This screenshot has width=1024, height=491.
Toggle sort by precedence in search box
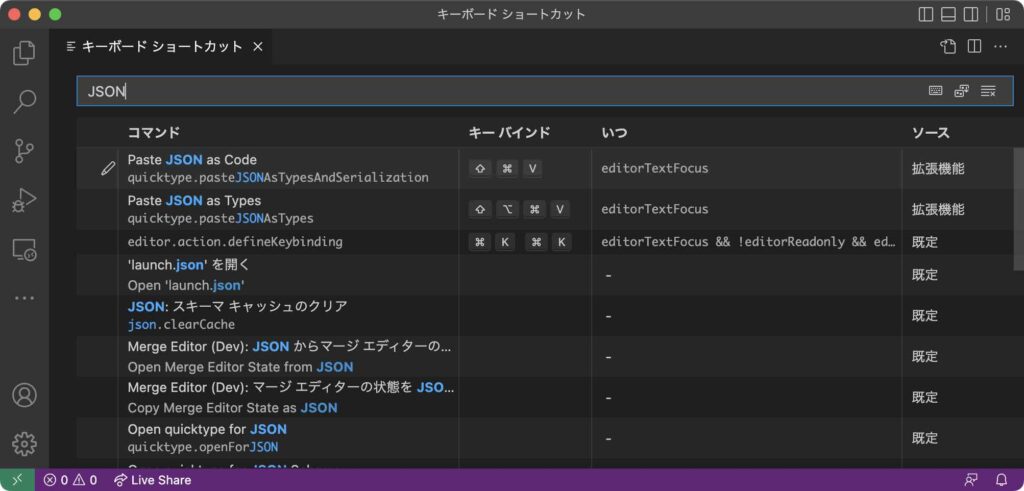click(962, 91)
